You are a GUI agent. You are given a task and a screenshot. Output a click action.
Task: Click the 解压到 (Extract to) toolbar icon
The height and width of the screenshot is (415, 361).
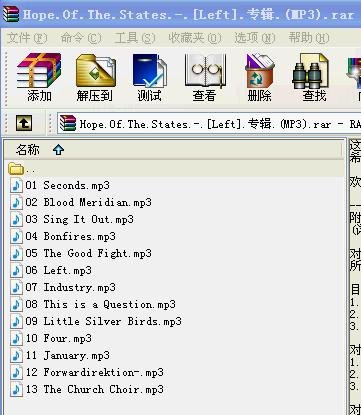95,71
